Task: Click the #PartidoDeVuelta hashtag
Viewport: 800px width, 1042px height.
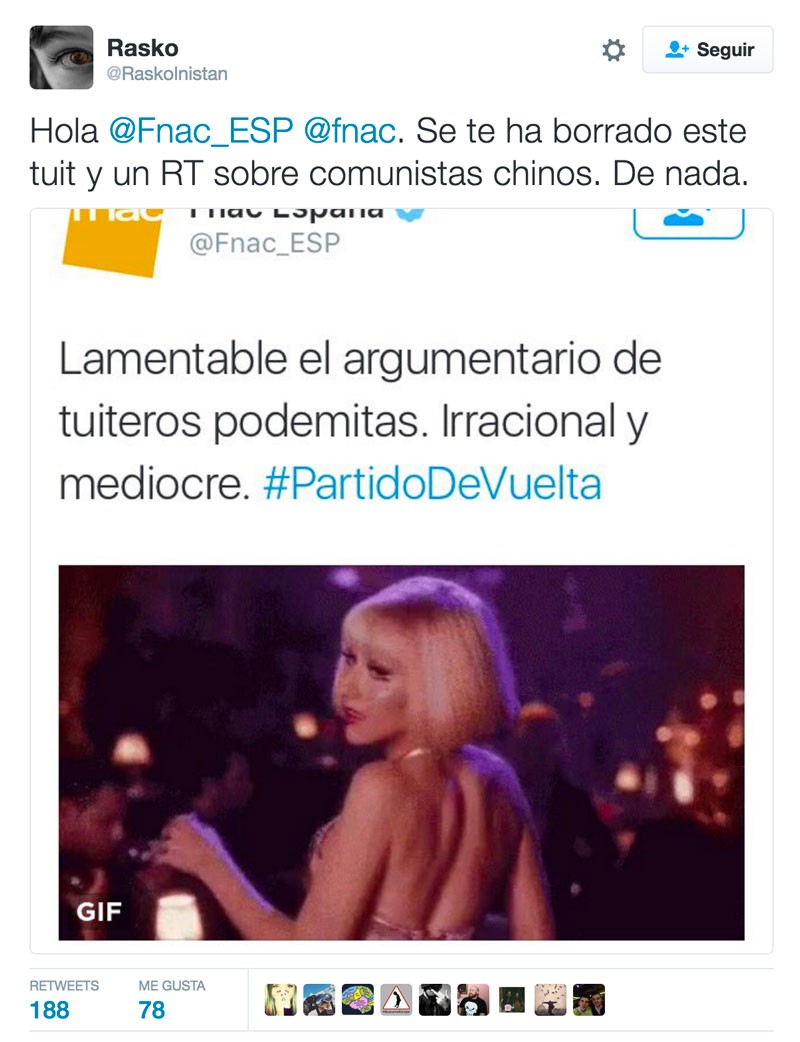Action: pyautogui.click(x=432, y=483)
